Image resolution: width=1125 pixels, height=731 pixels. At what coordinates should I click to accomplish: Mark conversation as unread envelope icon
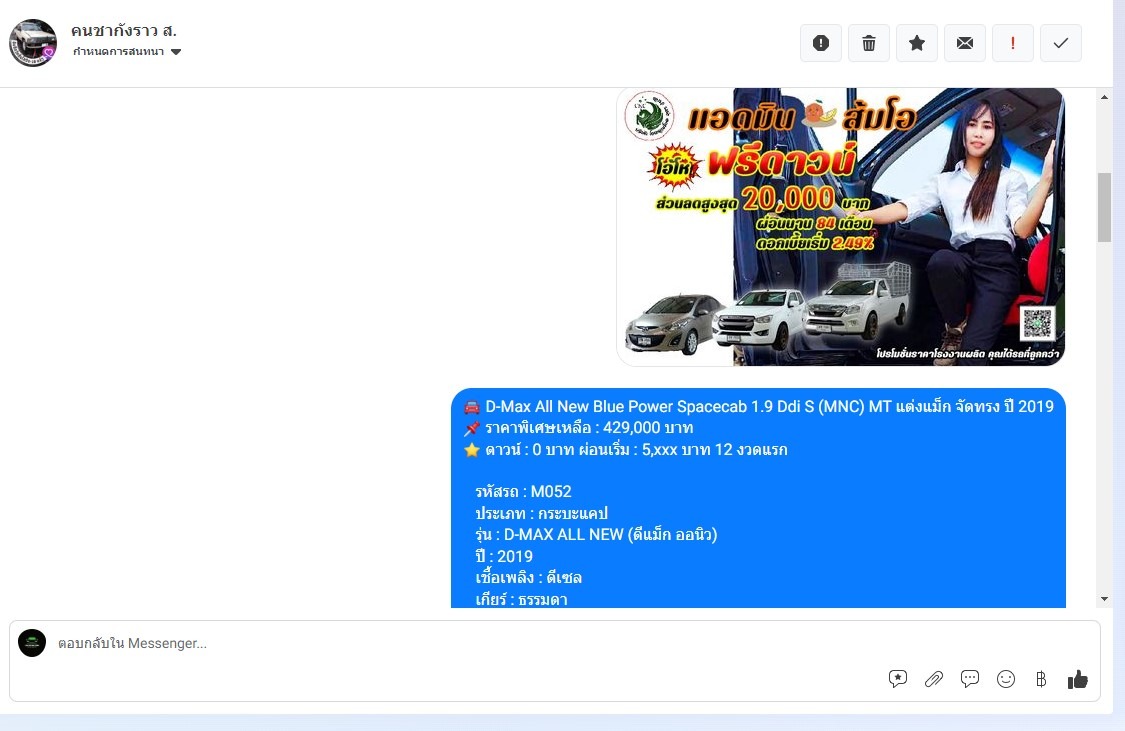965,43
